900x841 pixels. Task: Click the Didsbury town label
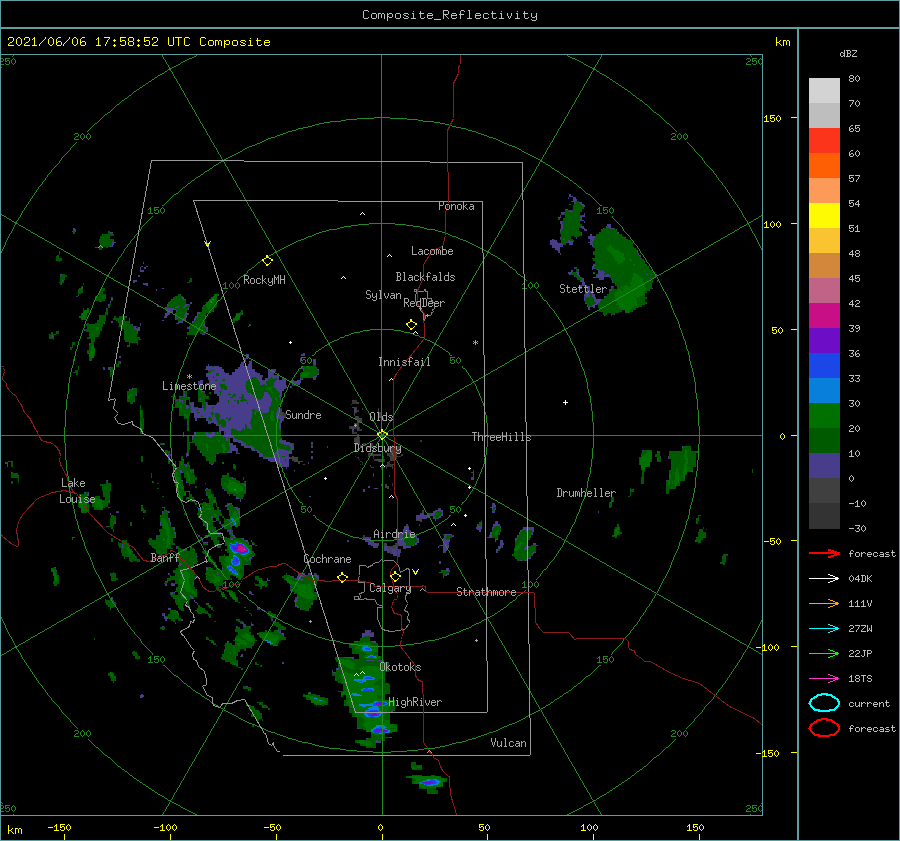[377, 448]
